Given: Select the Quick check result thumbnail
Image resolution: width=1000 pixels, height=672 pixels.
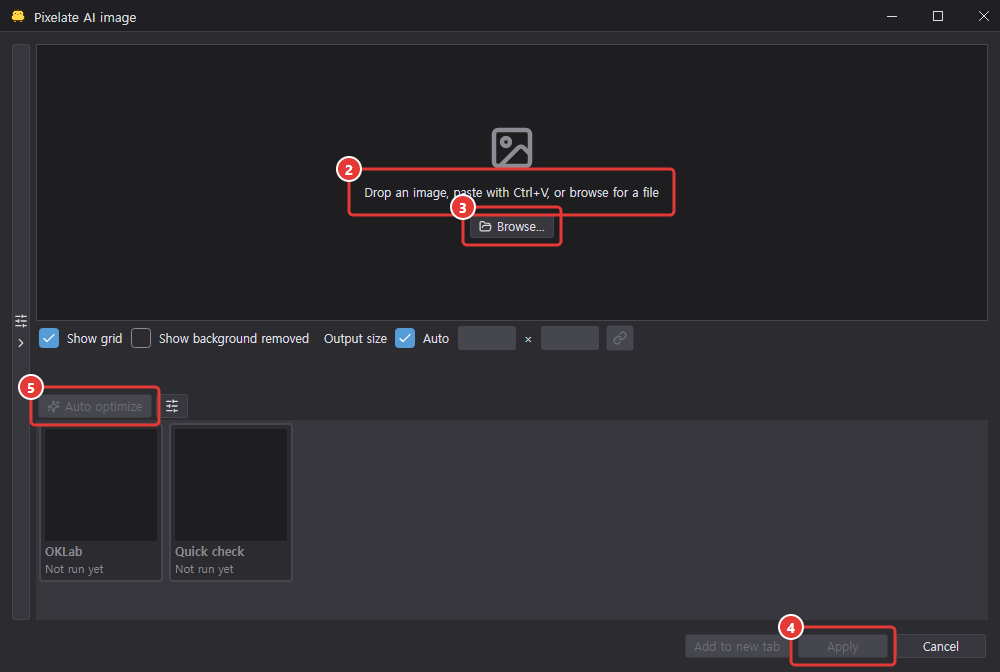Looking at the screenshot, I should pos(231,502).
